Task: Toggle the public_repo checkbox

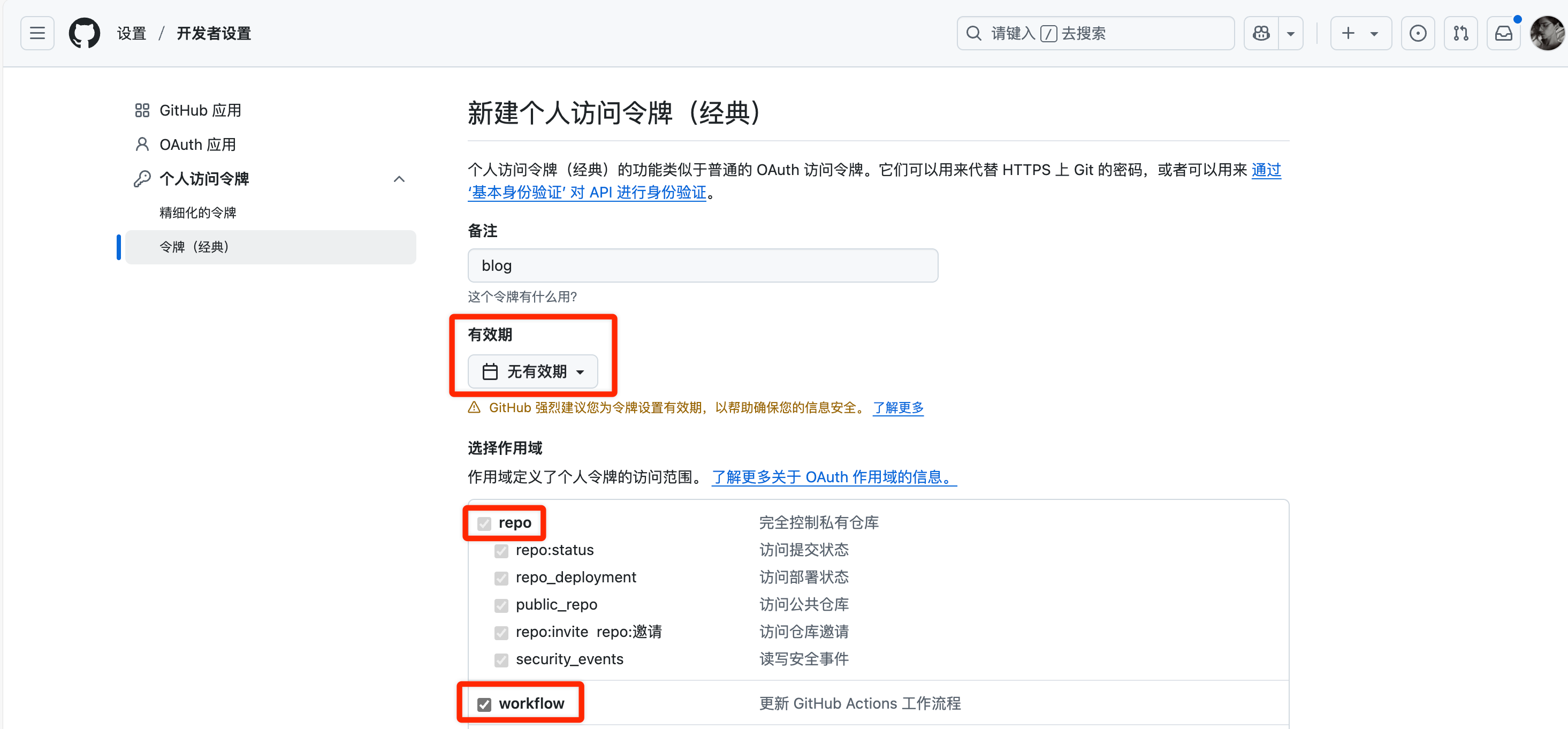Action: point(501,605)
